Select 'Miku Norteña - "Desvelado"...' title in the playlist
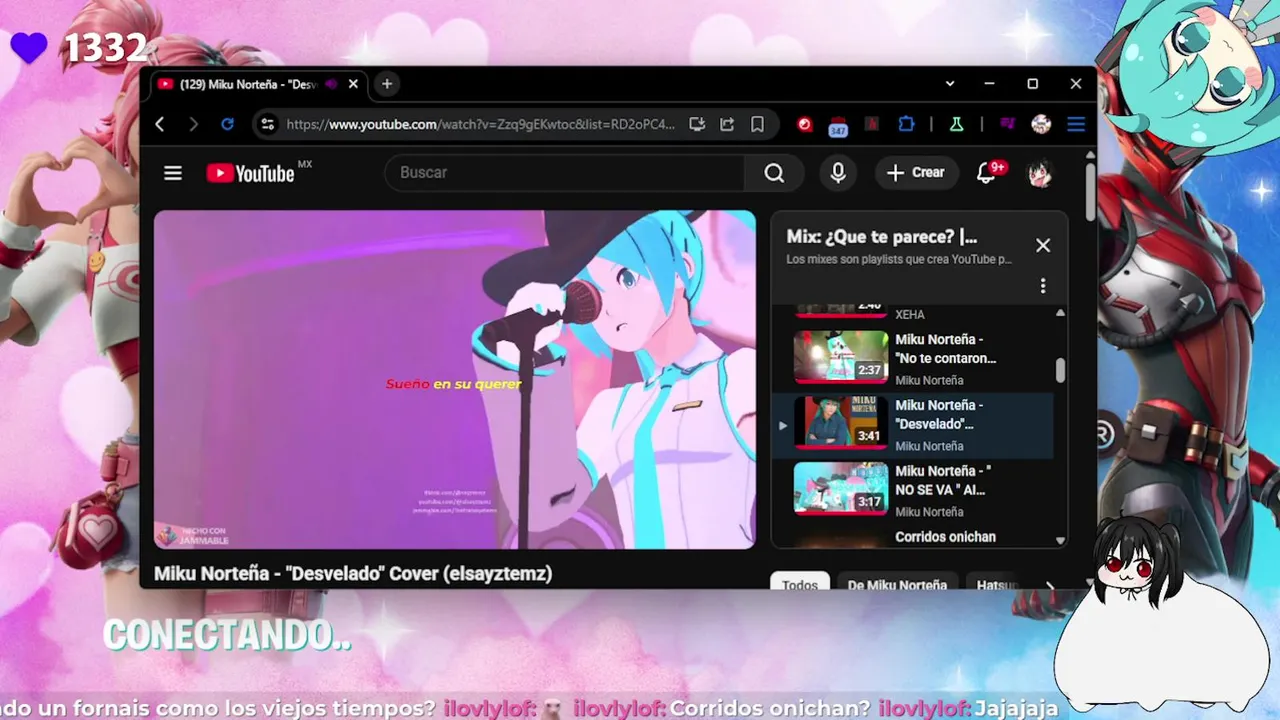The width and height of the screenshot is (1280, 720). [939, 414]
